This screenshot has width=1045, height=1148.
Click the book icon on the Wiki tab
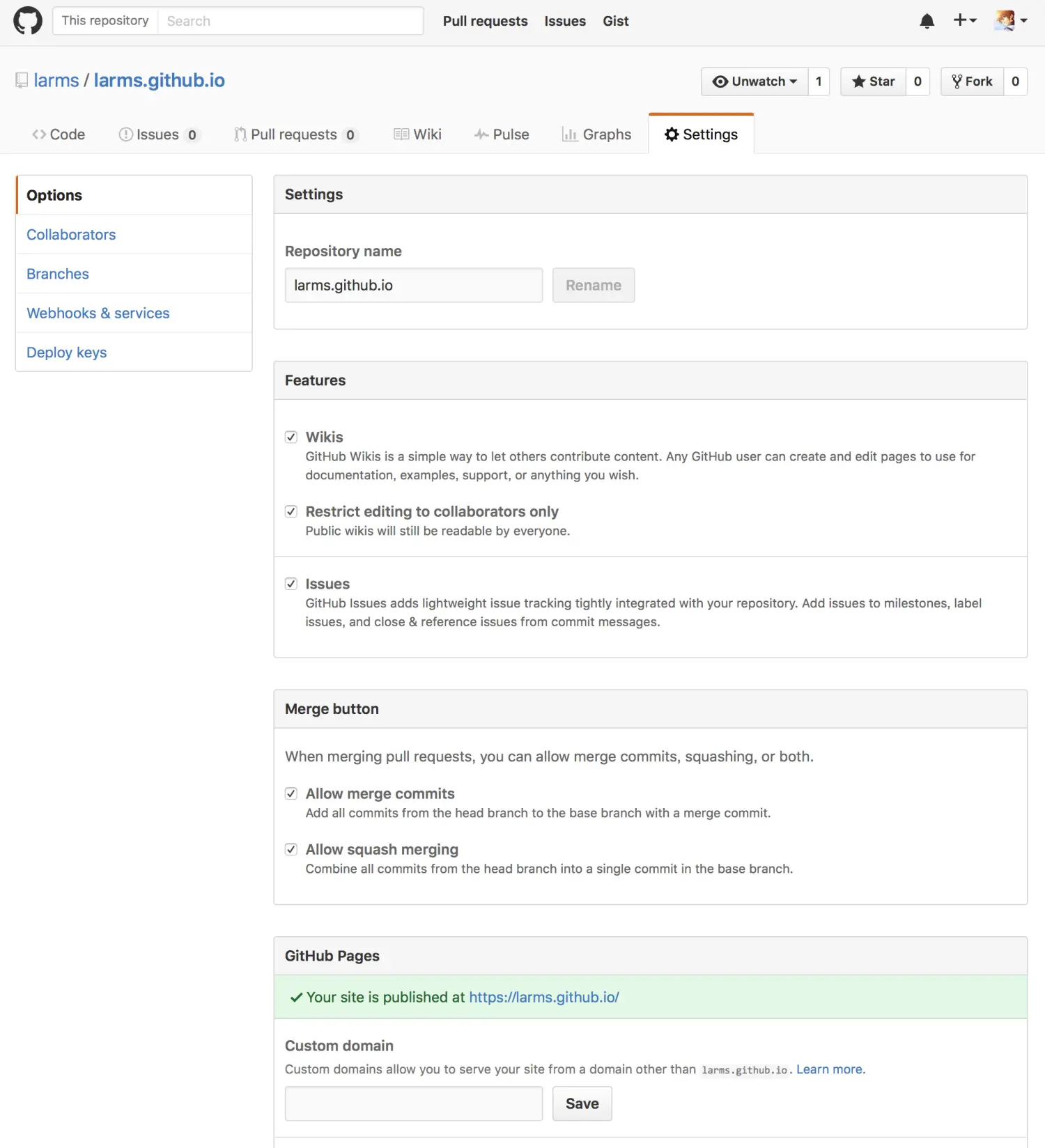(x=401, y=134)
